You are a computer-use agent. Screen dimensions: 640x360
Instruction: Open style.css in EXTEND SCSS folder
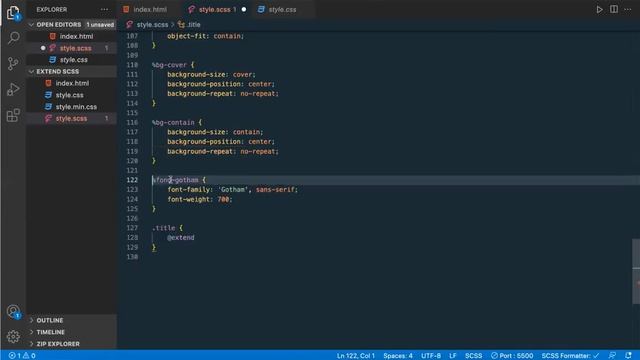pos(69,95)
